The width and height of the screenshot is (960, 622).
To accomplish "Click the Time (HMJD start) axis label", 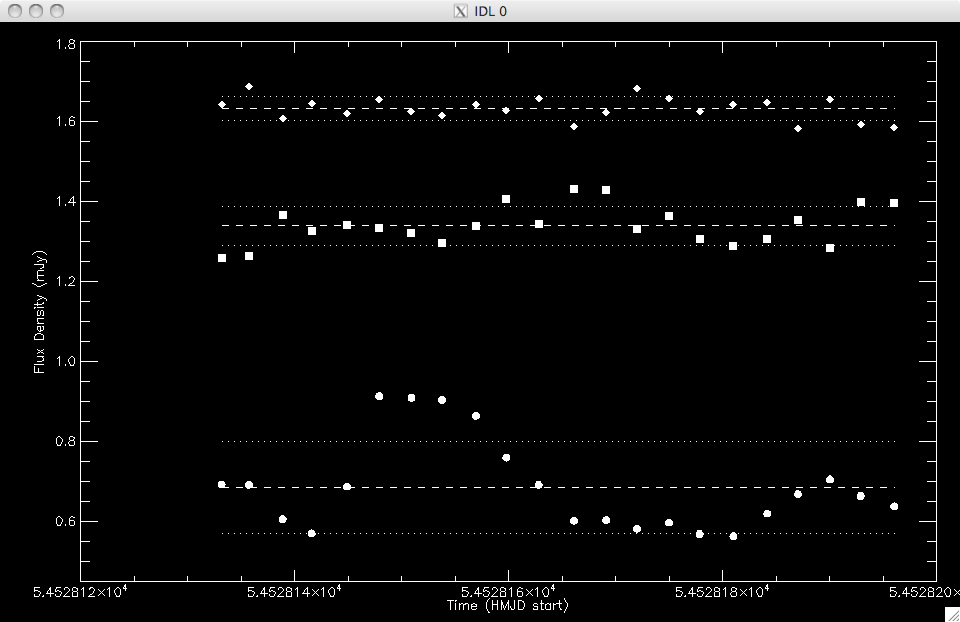I will [x=507, y=606].
